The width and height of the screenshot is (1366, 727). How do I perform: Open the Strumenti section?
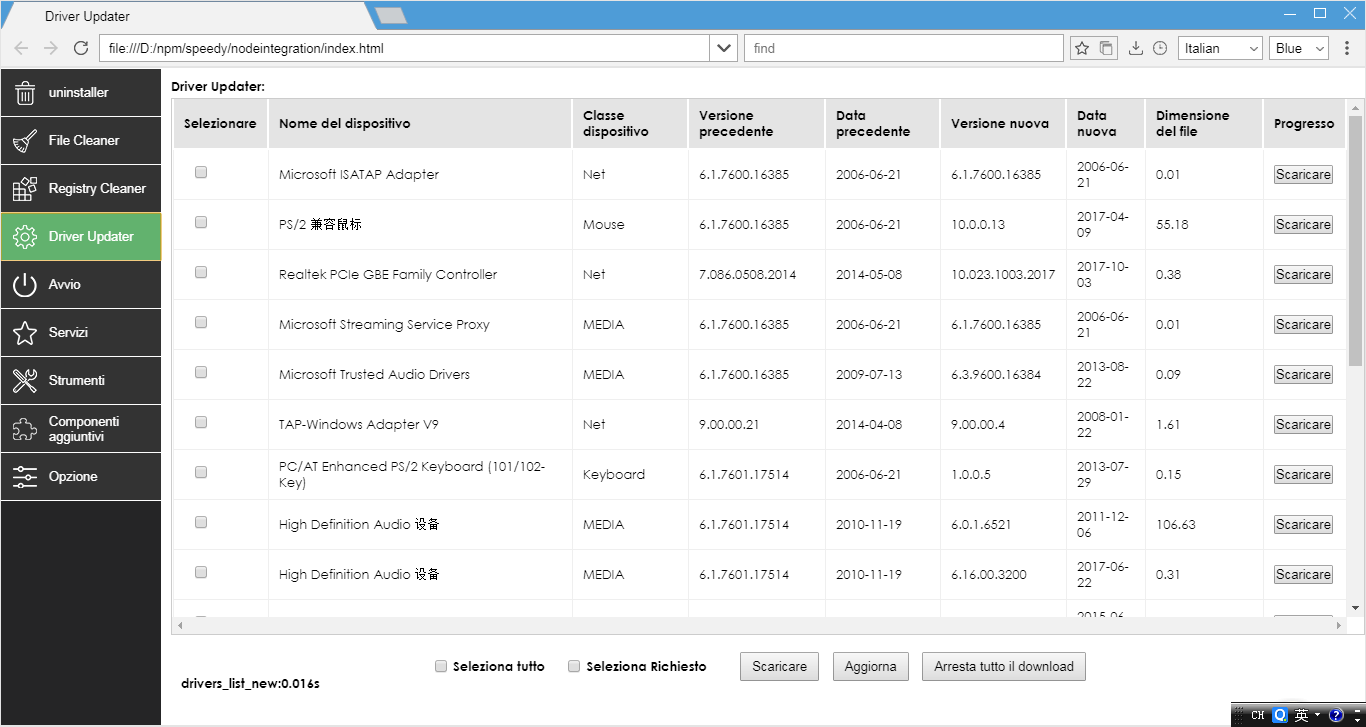tap(80, 381)
